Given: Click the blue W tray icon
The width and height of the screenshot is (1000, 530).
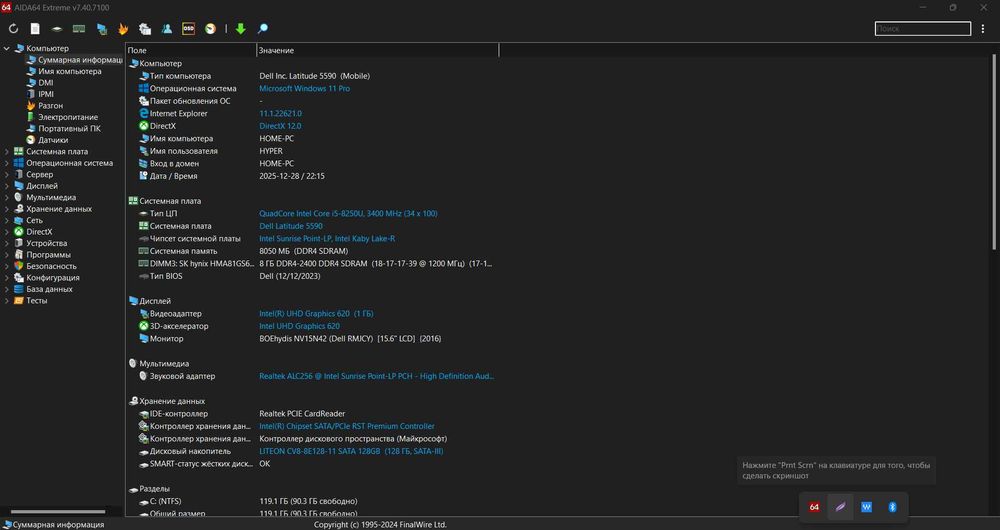Looking at the screenshot, I should [x=866, y=507].
